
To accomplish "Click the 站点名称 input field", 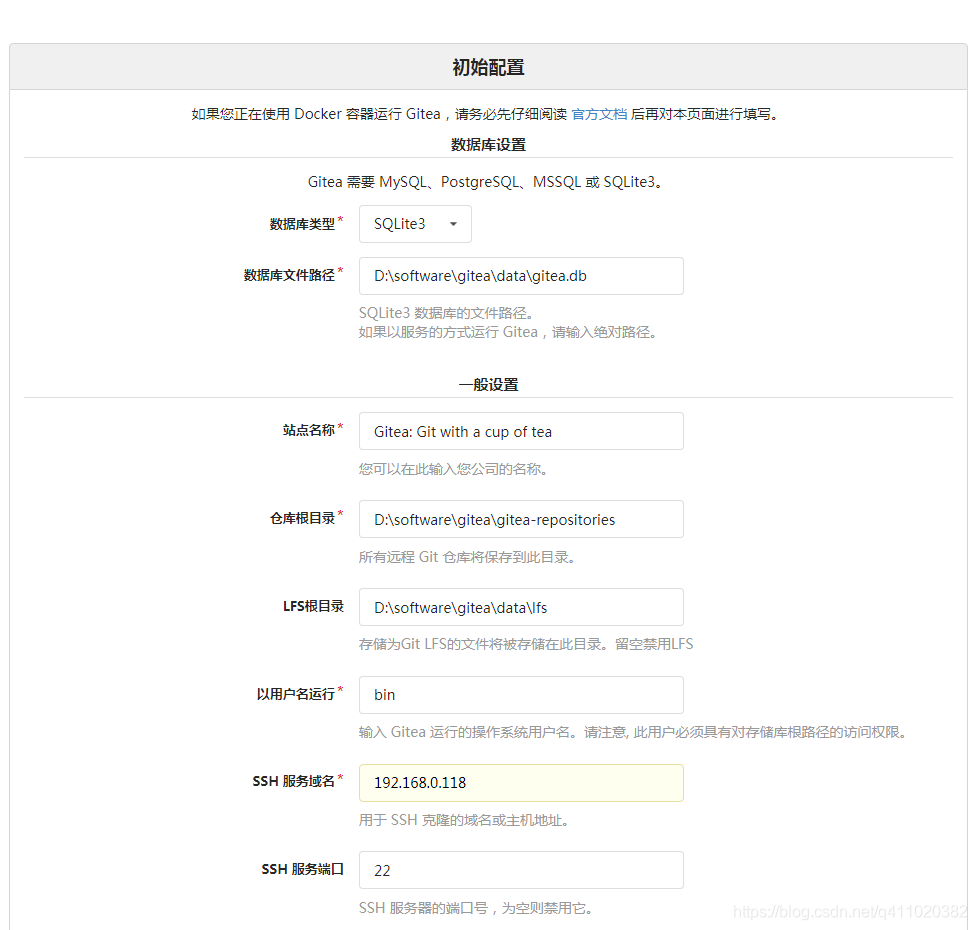I will pyautogui.click(x=521, y=431).
